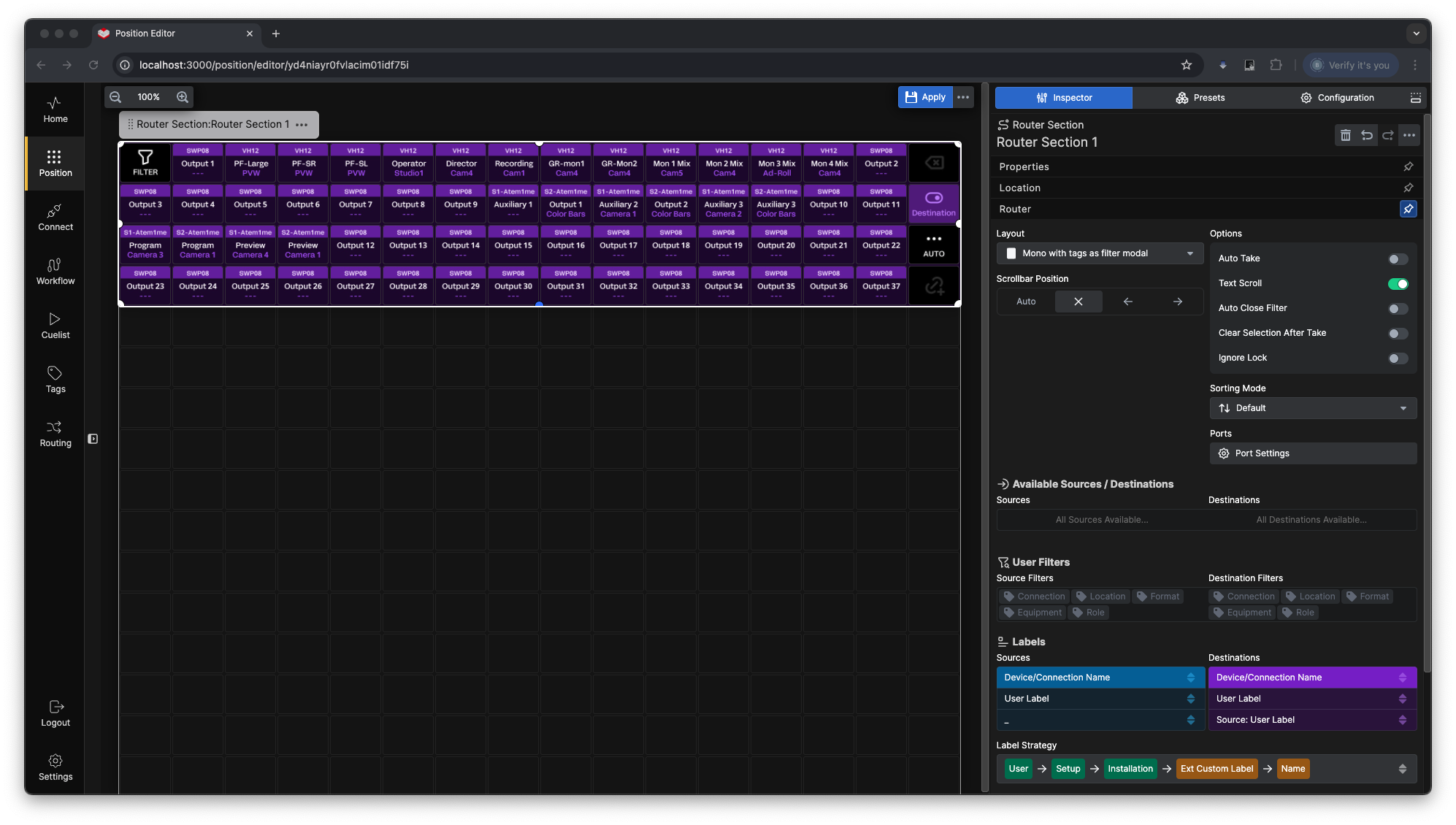Image resolution: width=1456 pixels, height=825 pixels.
Task: Click the Verify it's you button
Action: (x=1351, y=65)
